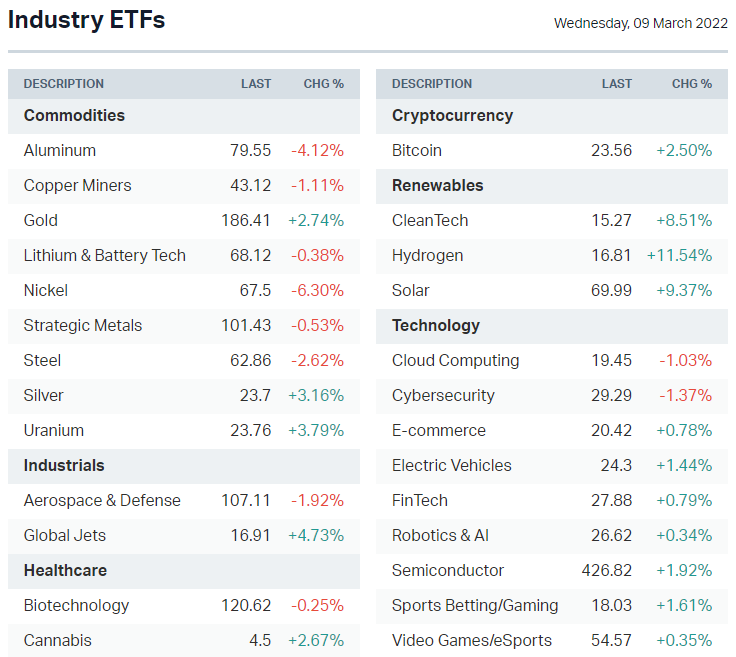Click the left table DESCRIPTION header
Viewport: 736px width, 657px height.
64,84
